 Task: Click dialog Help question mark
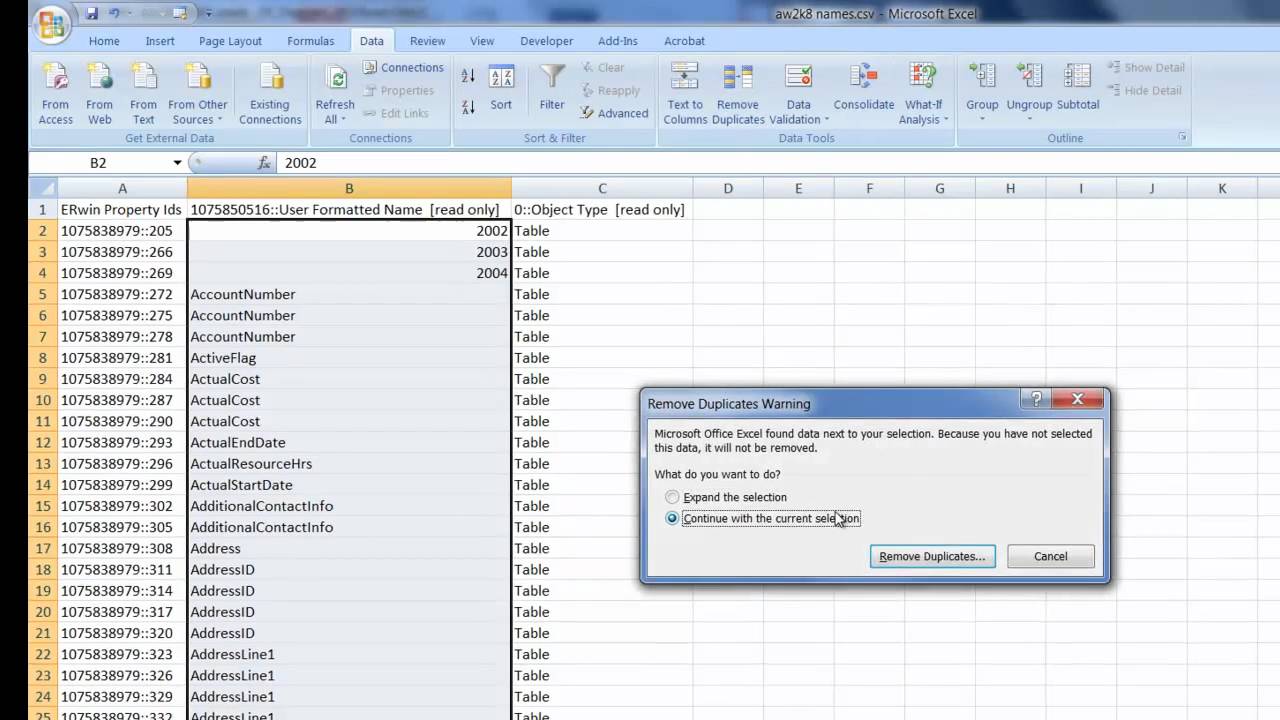(x=1037, y=399)
